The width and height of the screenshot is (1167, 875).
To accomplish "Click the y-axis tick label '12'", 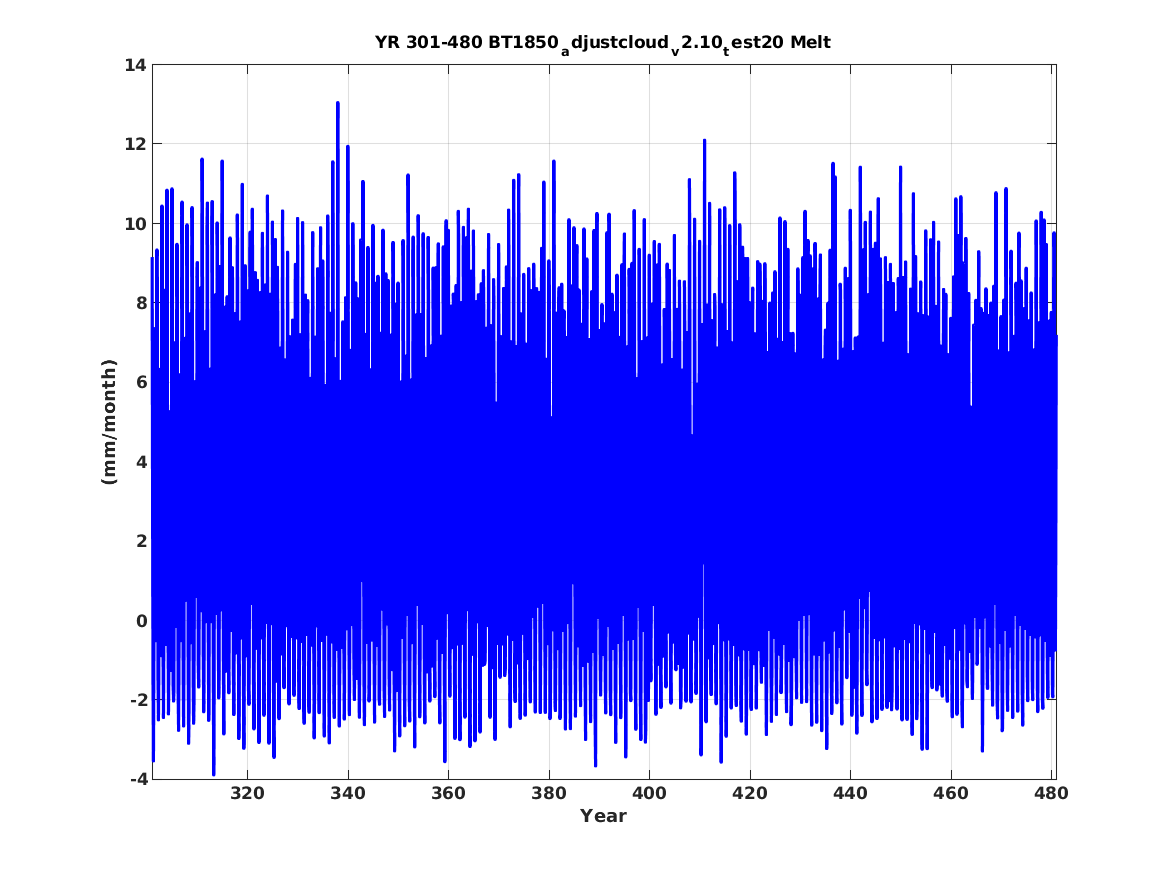I will (135, 144).
